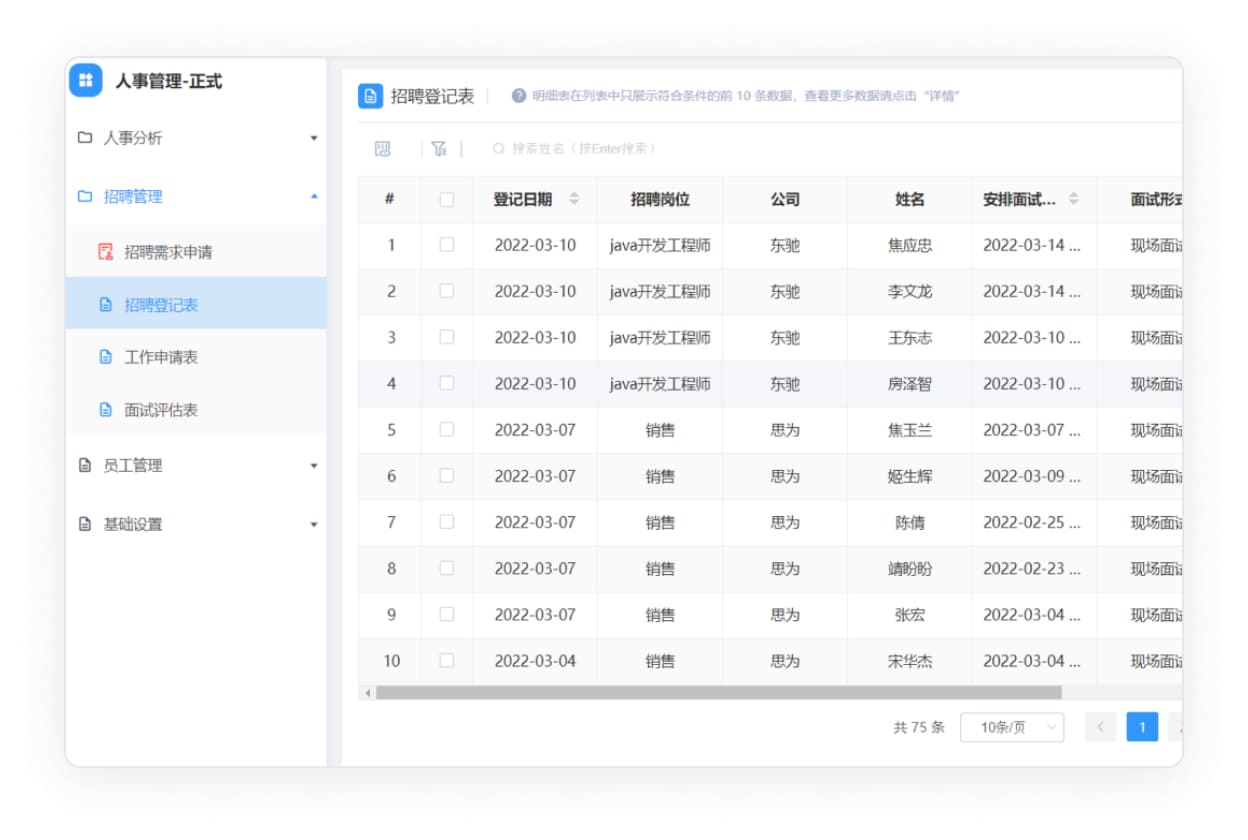
Task: Click the 招聘岗位 column header
Action: pos(660,199)
